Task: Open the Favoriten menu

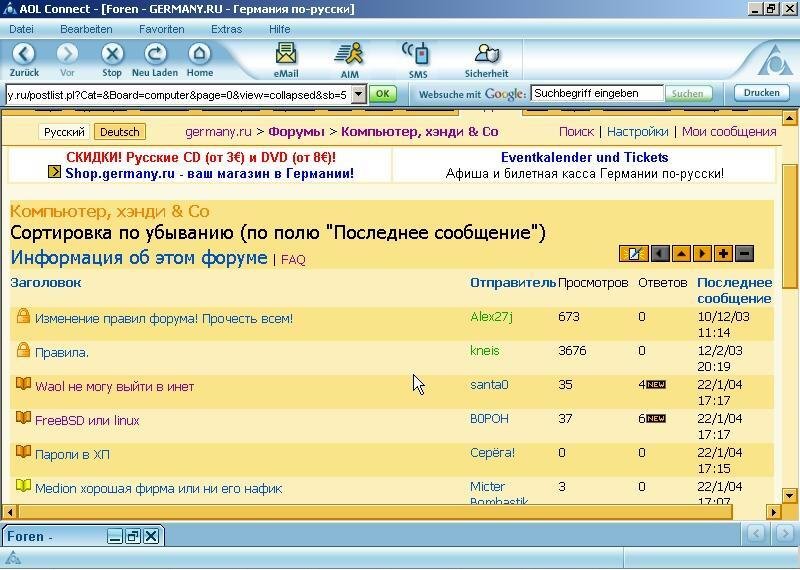Action: click(162, 29)
